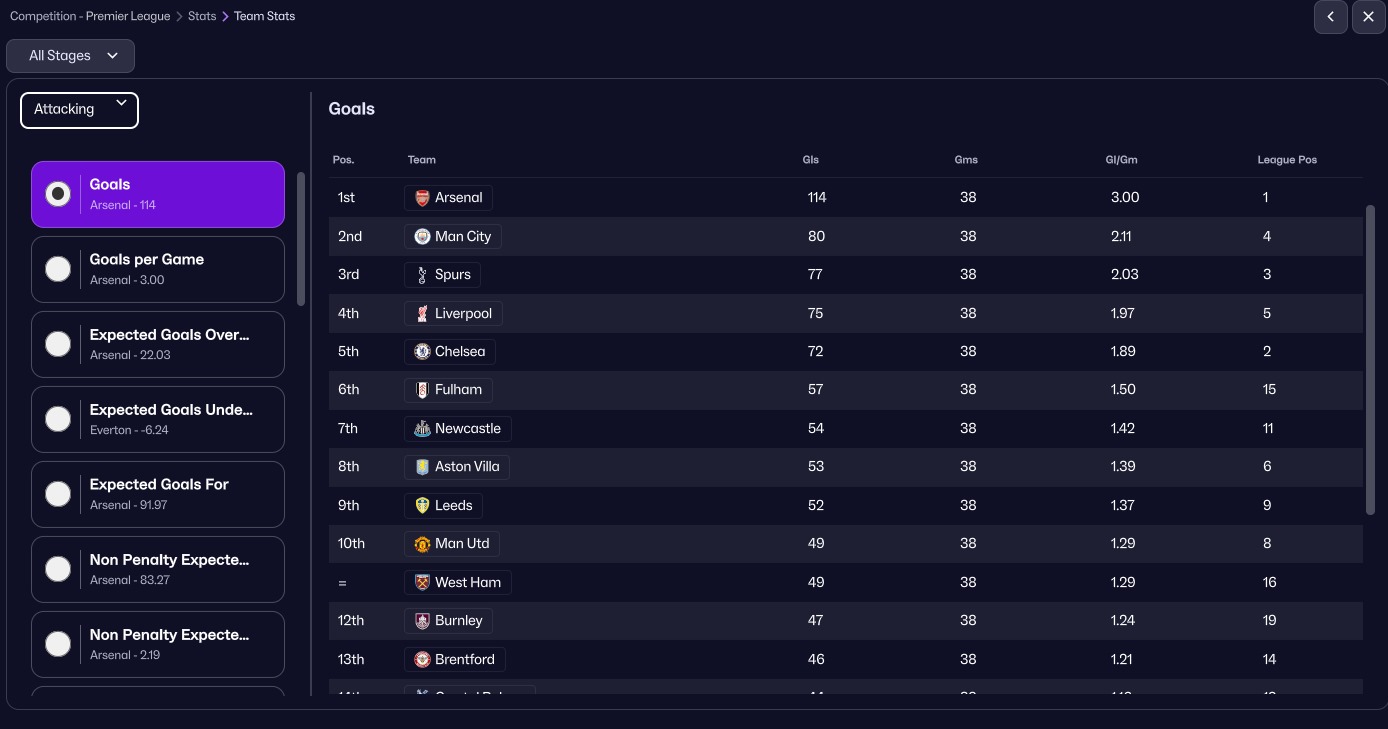Select the Expected Goals For radio option
Viewport: 1388px width, 729px height.
pos(58,494)
